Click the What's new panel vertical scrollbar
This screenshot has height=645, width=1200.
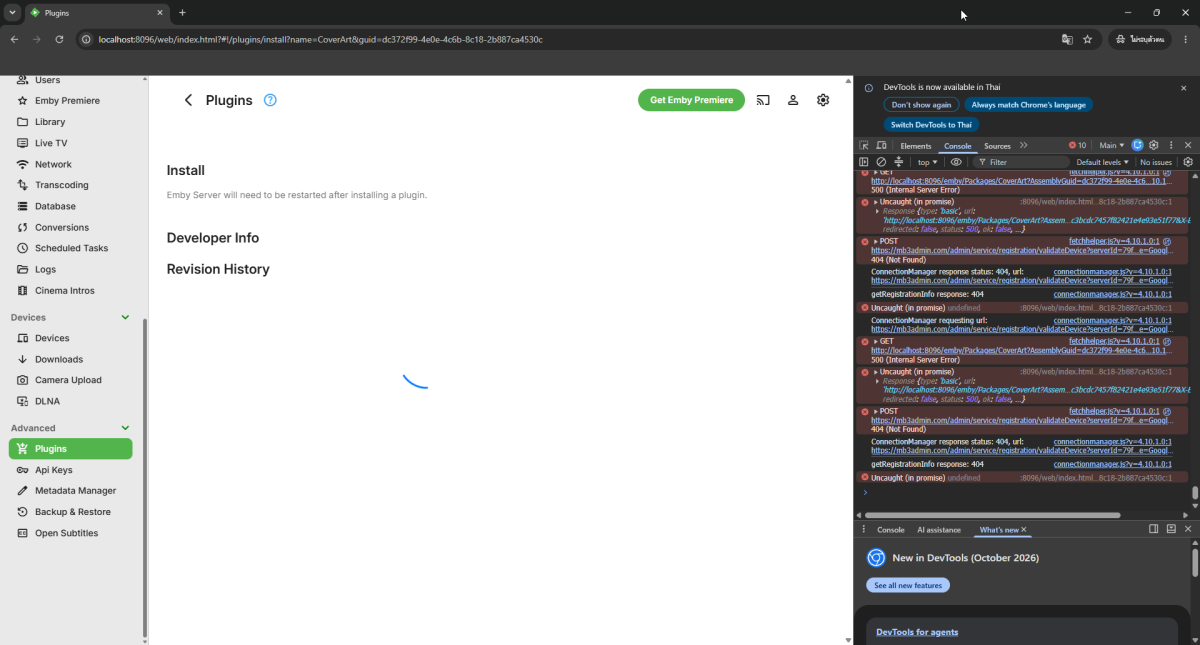point(1195,562)
